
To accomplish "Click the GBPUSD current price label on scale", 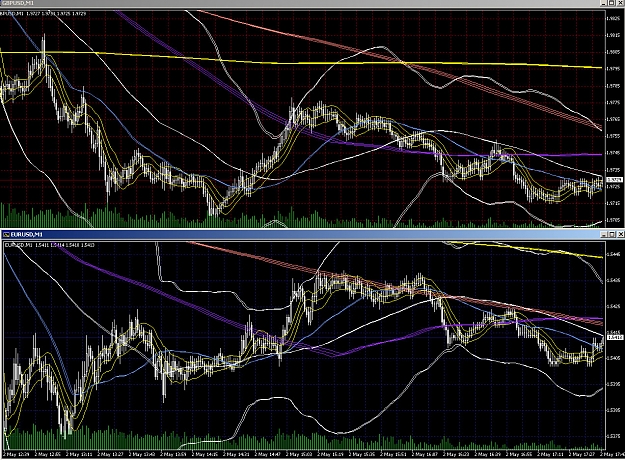I will [614, 180].
